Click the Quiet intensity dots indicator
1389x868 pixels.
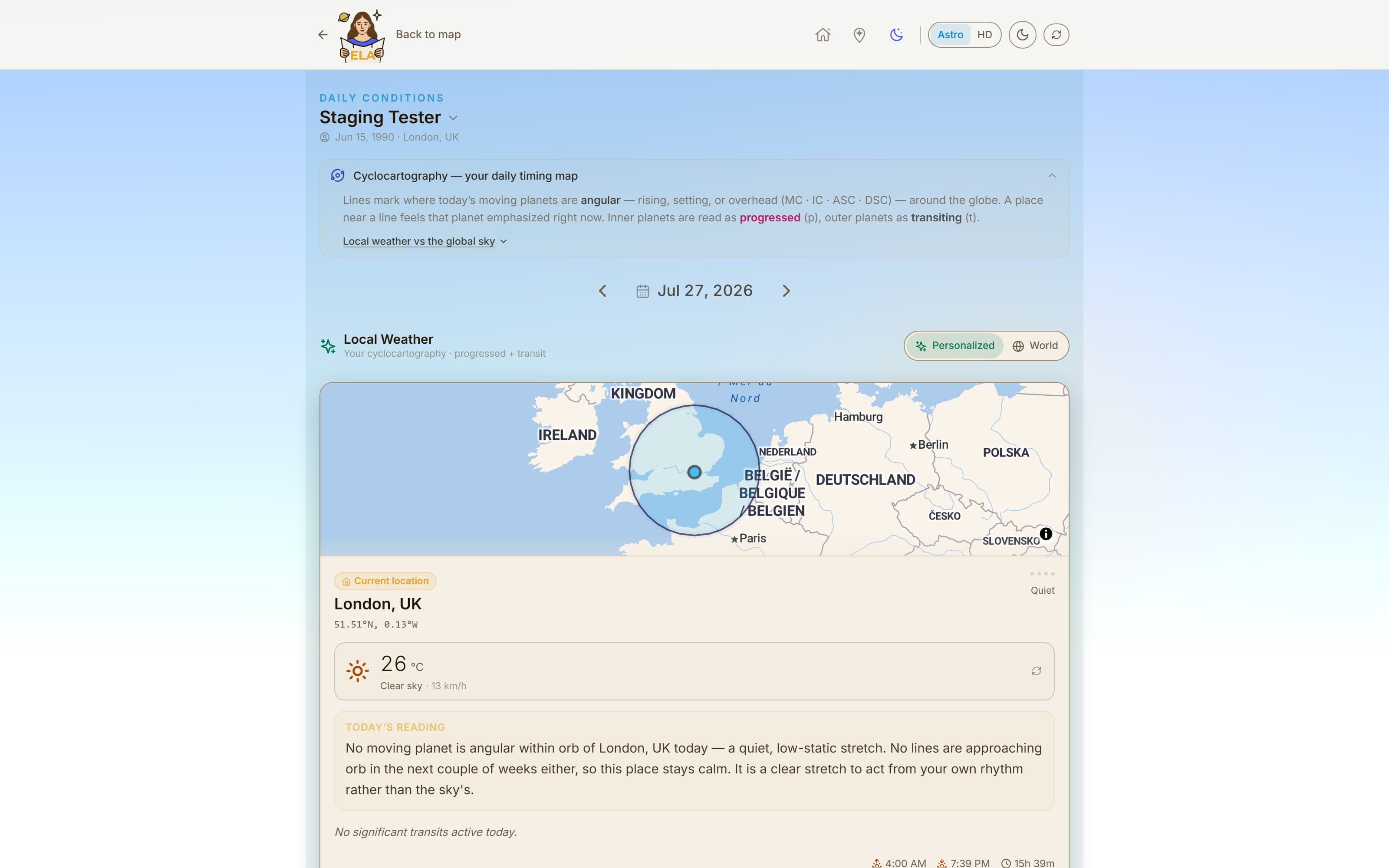1042,573
